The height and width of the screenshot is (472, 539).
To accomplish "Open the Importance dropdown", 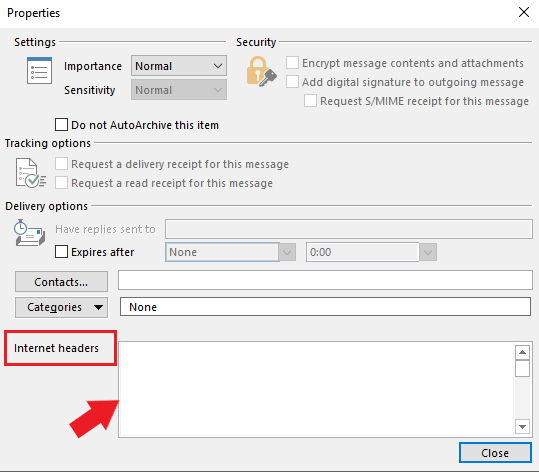I will (x=179, y=66).
